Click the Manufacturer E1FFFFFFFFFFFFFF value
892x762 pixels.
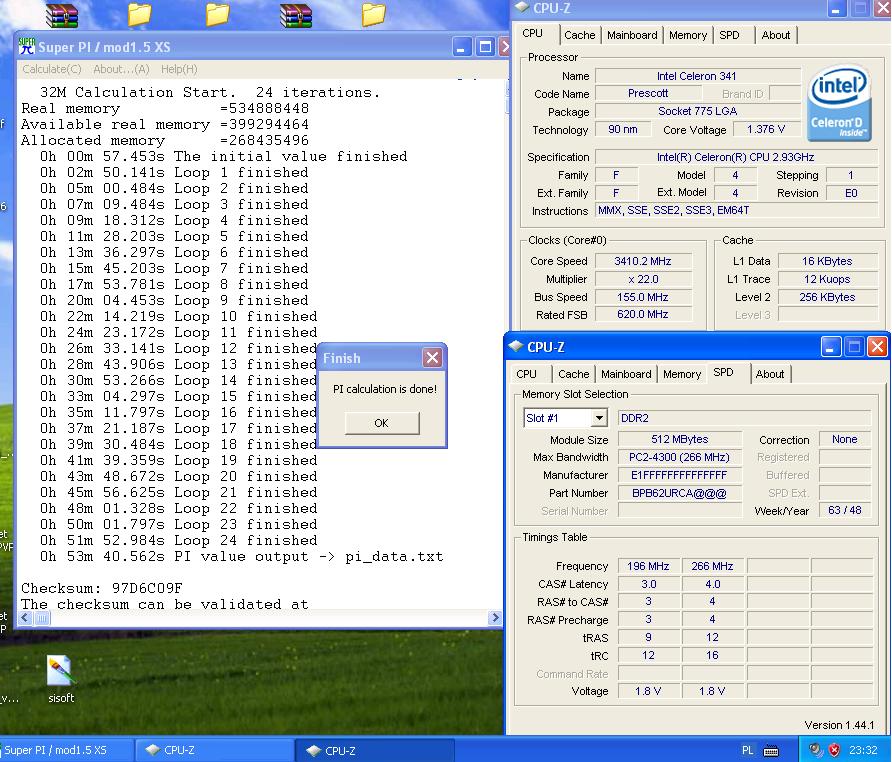pos(680,475)
